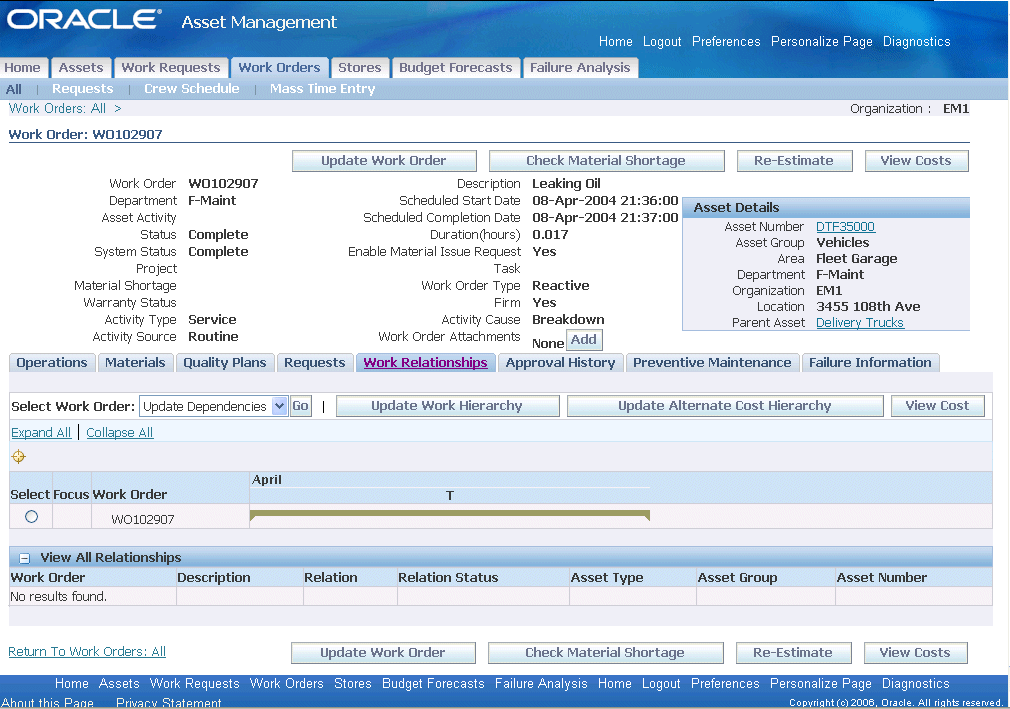Click the Go button
Viewport: 1010px width, 709px height.
click(300, 406)
